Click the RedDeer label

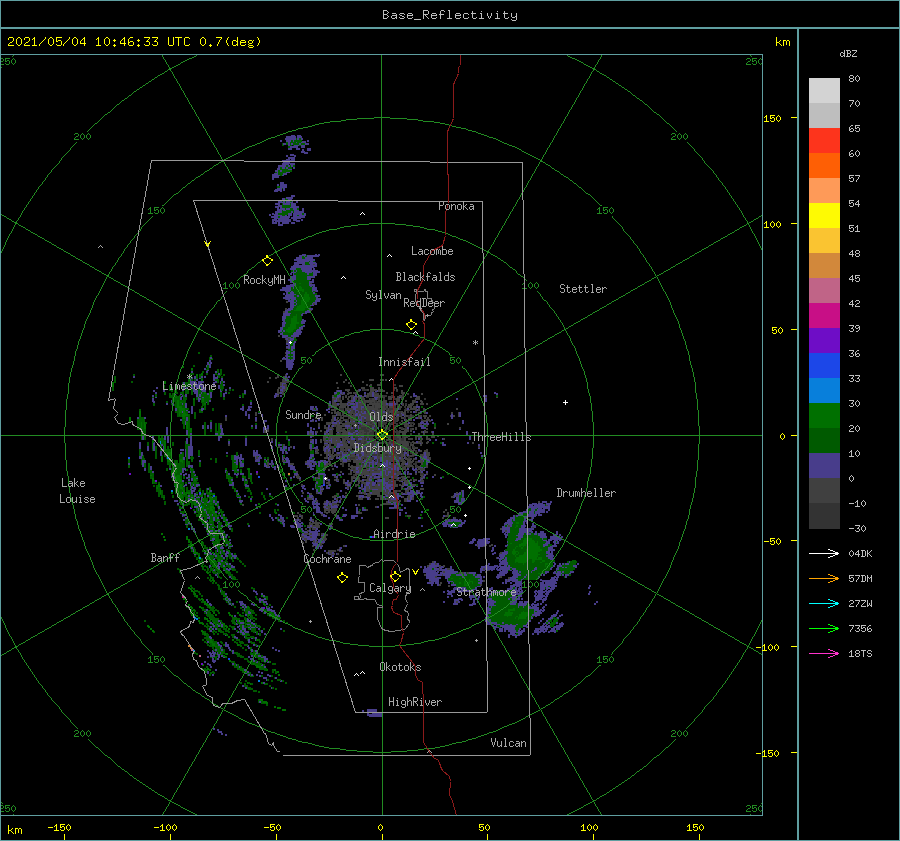(424, 303)
